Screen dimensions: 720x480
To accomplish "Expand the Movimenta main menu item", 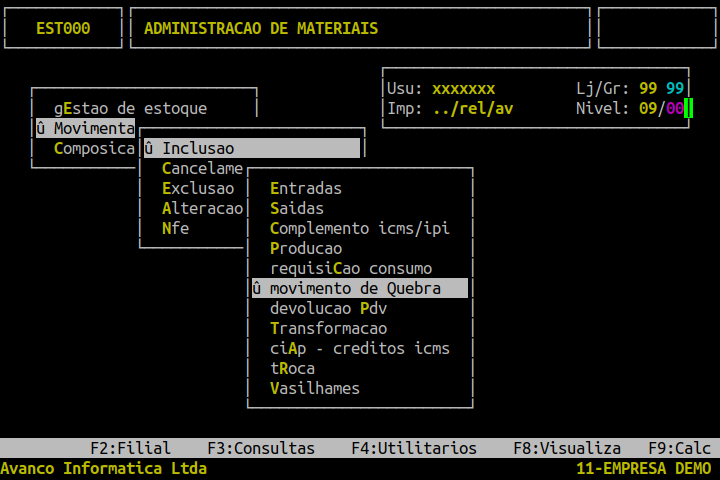I will pyautogui.click(x=85, y=128).
